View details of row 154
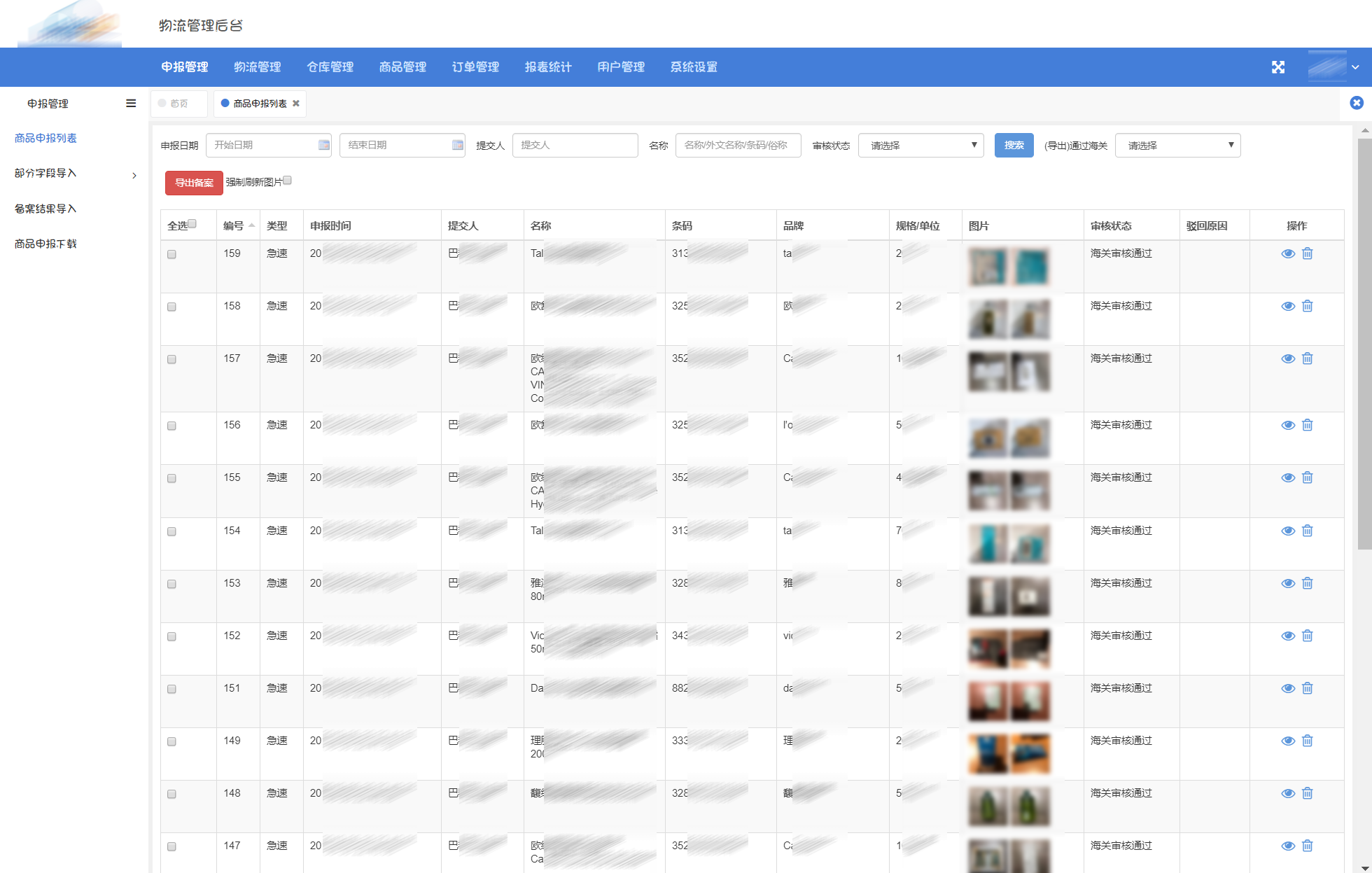The width and height of the screenshot is (1372, 873). [x=1287, y=531]
